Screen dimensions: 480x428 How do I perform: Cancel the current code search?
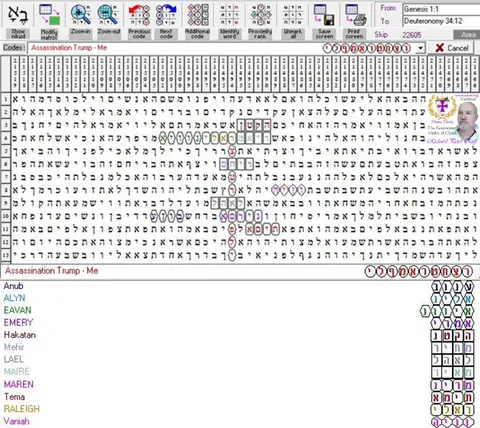coord(450,48)
